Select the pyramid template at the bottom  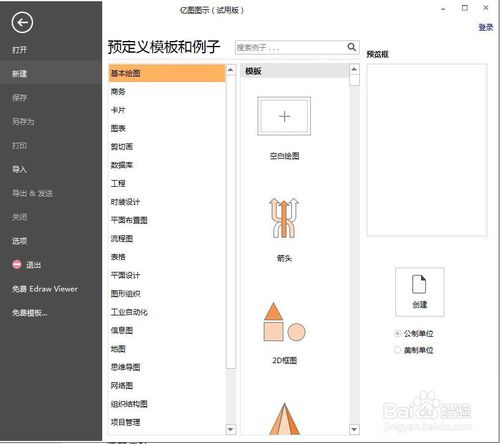pyautogui.click(x=284, y=419)
